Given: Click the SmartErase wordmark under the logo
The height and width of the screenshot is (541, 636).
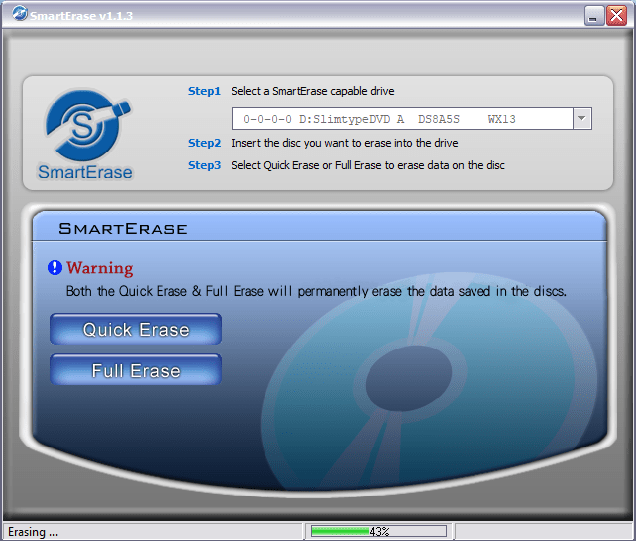Looking at the screenshot, I should pos(85,172).
